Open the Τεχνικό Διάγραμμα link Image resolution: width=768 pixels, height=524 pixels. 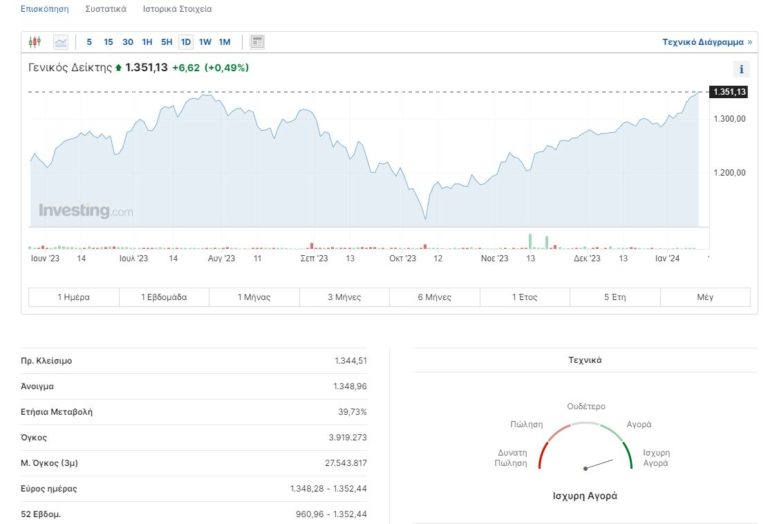click(x=706, y=42)
